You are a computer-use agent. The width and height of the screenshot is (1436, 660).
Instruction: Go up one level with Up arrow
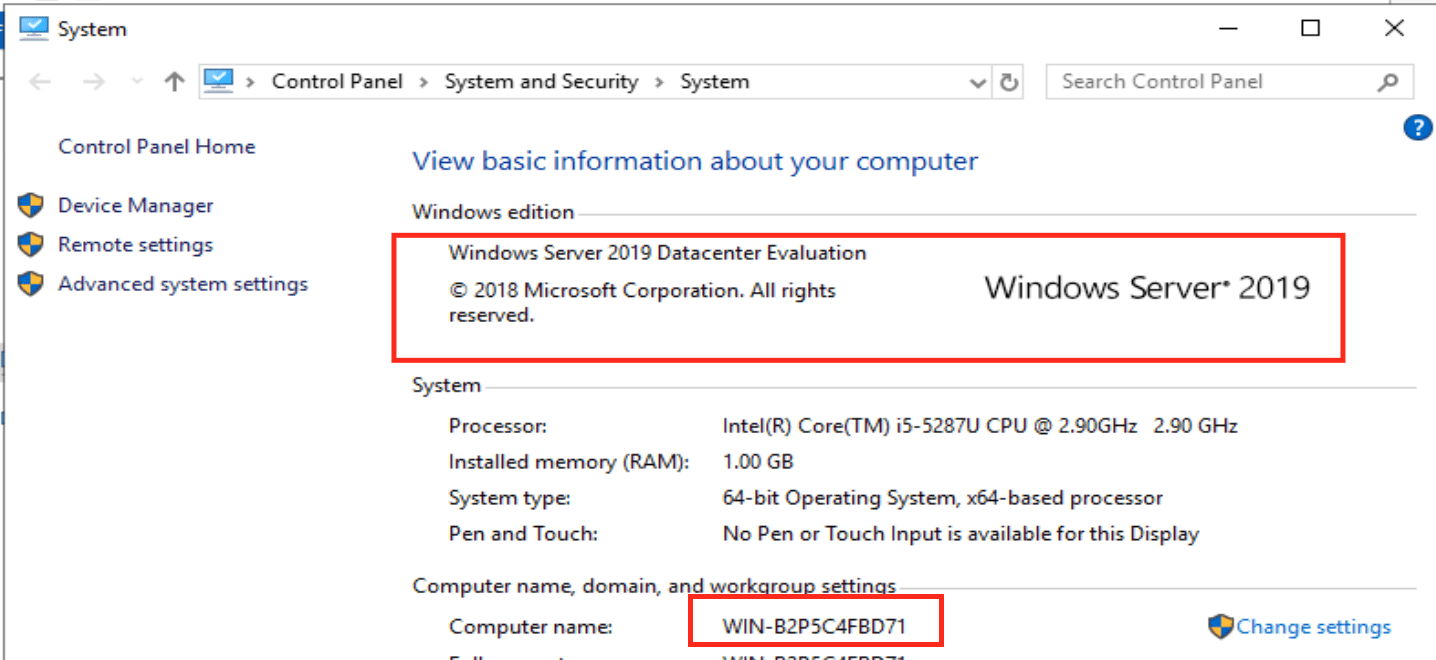point(175,82)
